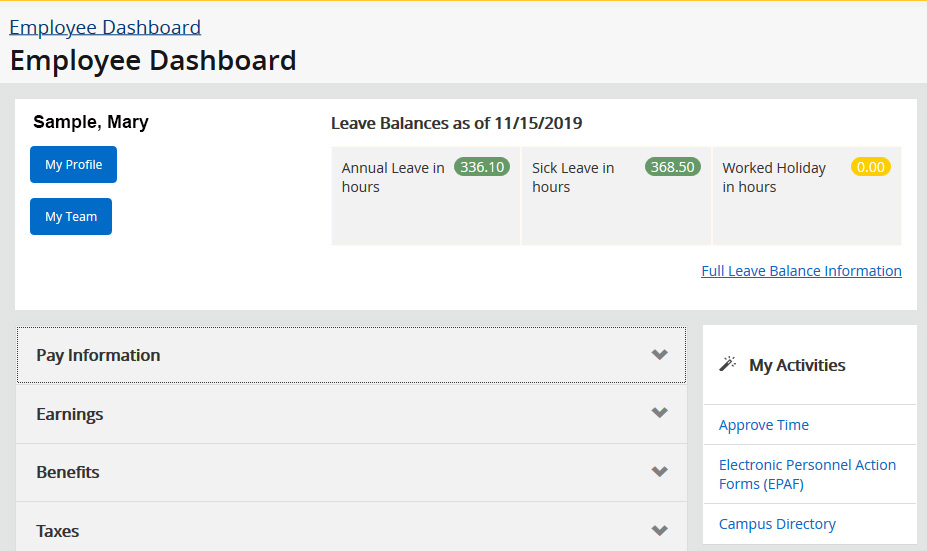
Task: Expand the Taxes section chevron
Action: [x=659, y=530]
